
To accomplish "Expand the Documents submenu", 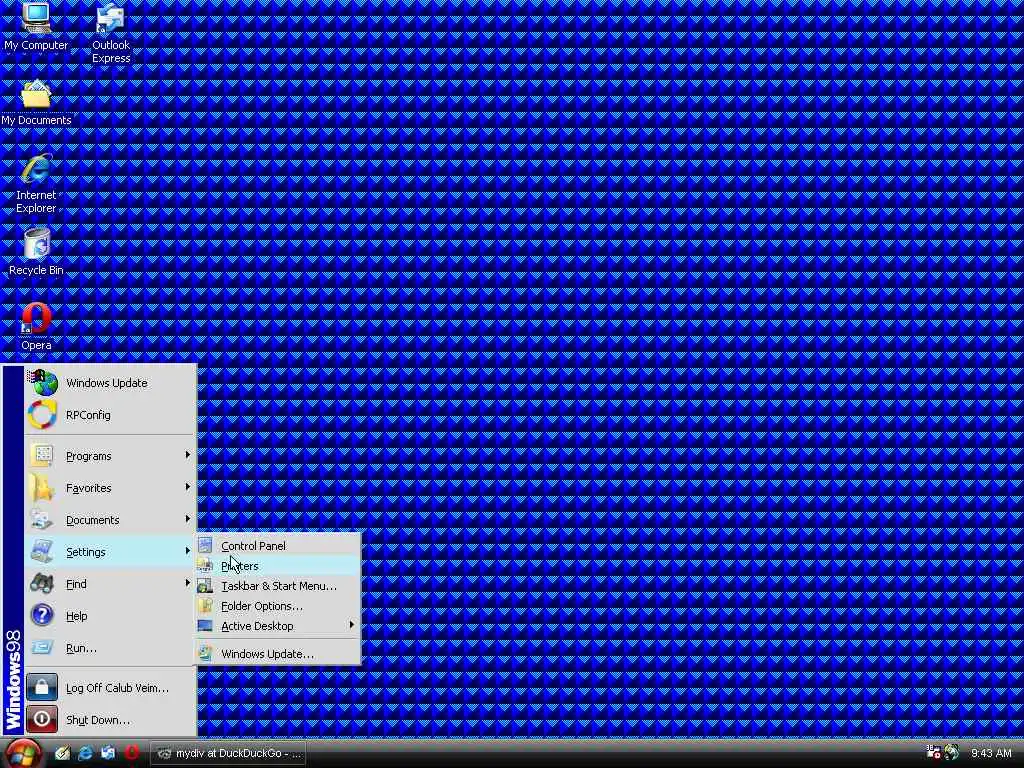I will (x=110, y=520).
